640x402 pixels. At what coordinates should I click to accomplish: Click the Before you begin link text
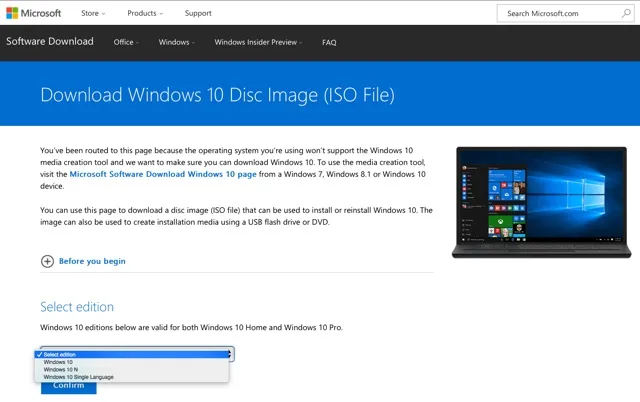coord(92,261)
